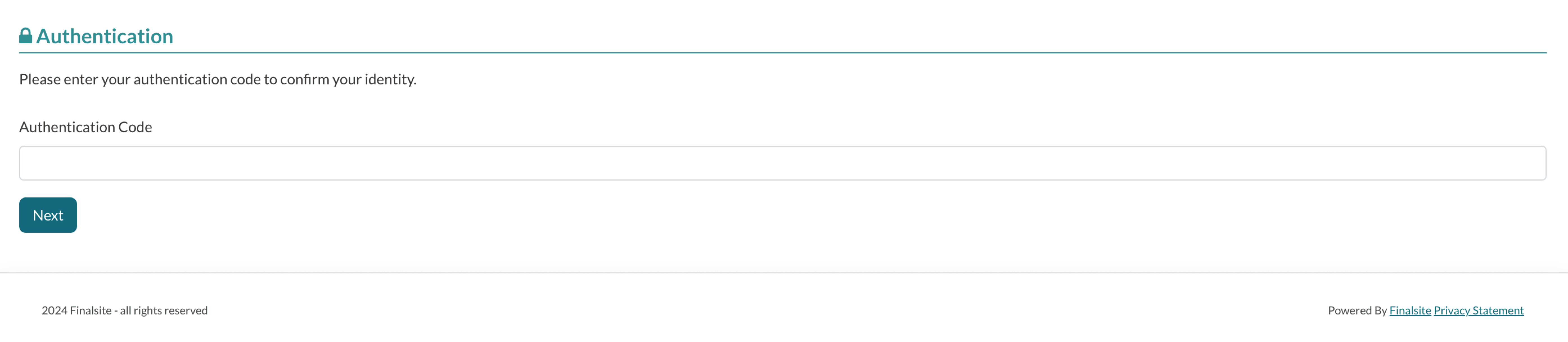Click the teal divider line under the heading
1568x342 pixels.
pyautogui.click(x=782, y=53)
